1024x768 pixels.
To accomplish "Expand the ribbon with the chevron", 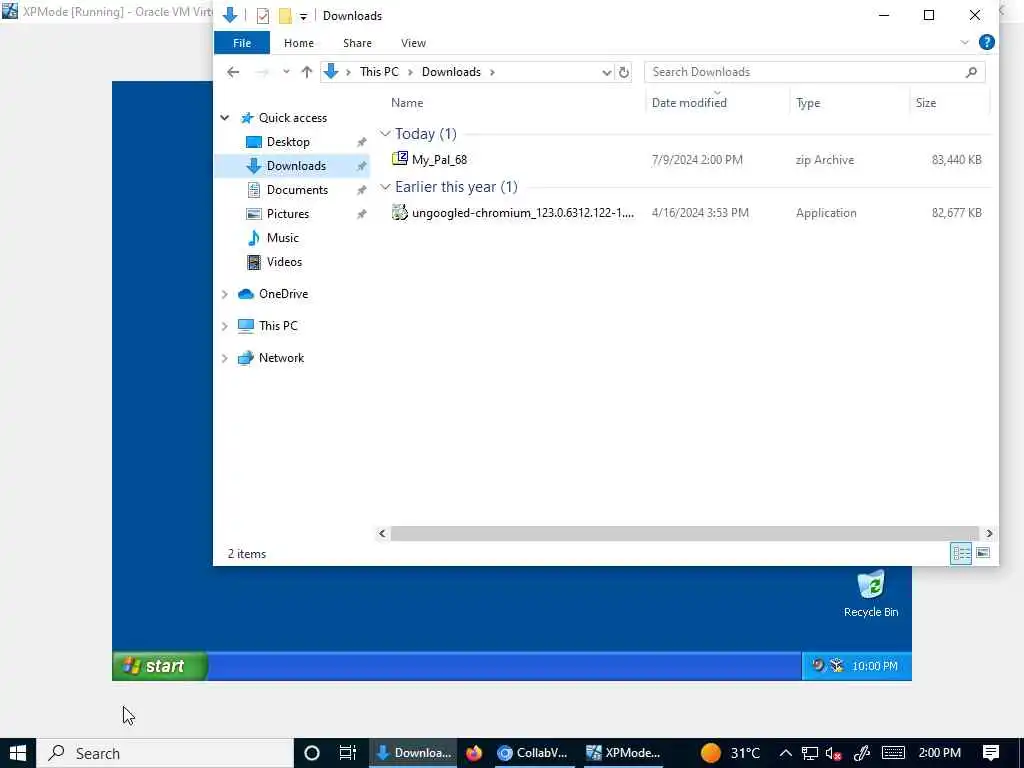I will coord(965,42).
